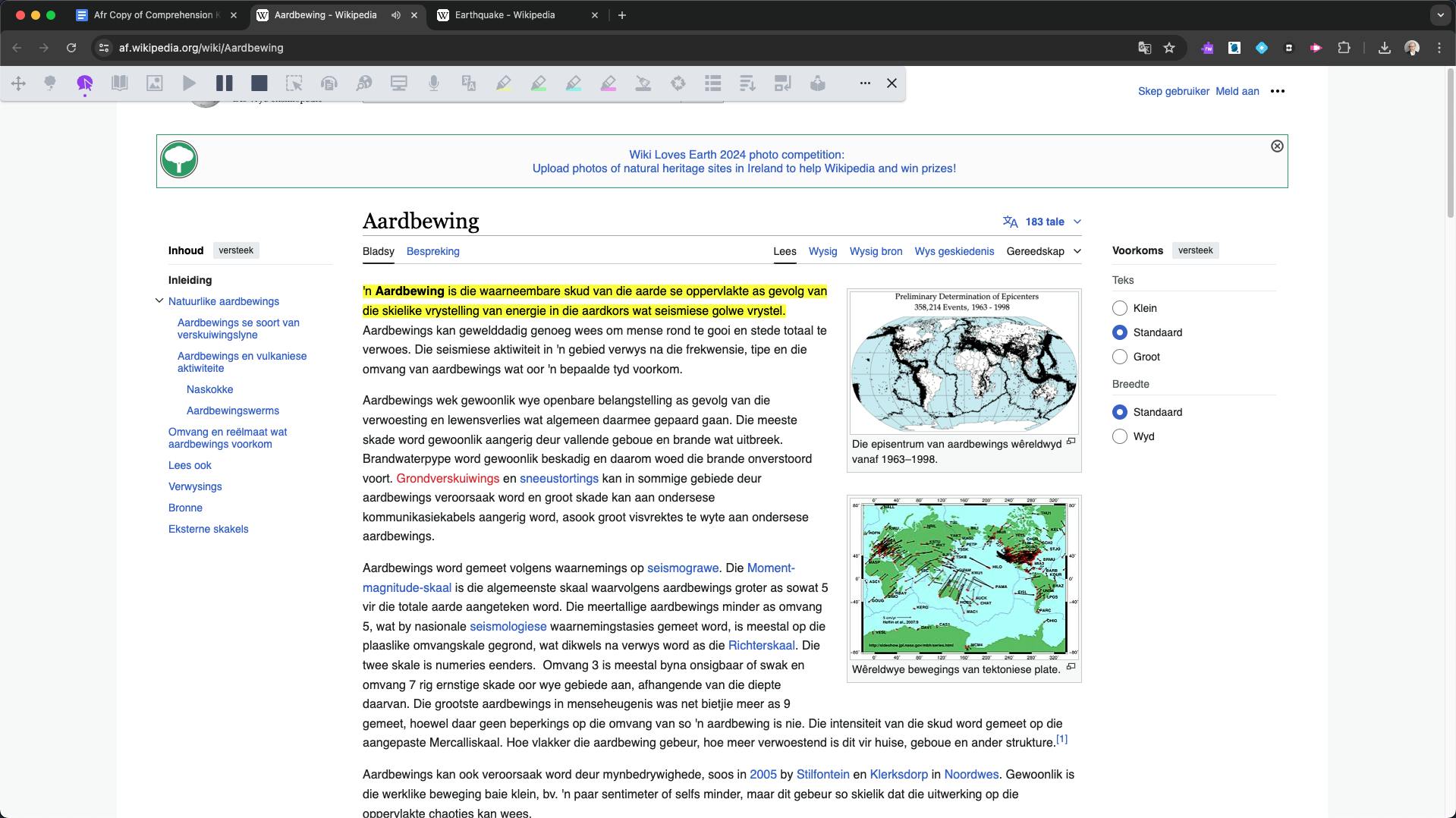Click the translator icon on Read&Write toolbar

[x=469, y=83]
